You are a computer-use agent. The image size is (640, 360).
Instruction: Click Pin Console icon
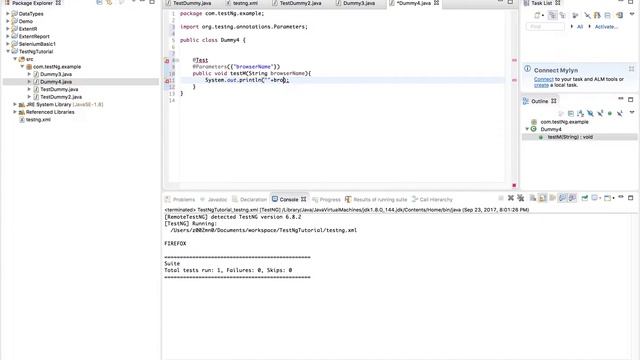[x=585, y=198]
